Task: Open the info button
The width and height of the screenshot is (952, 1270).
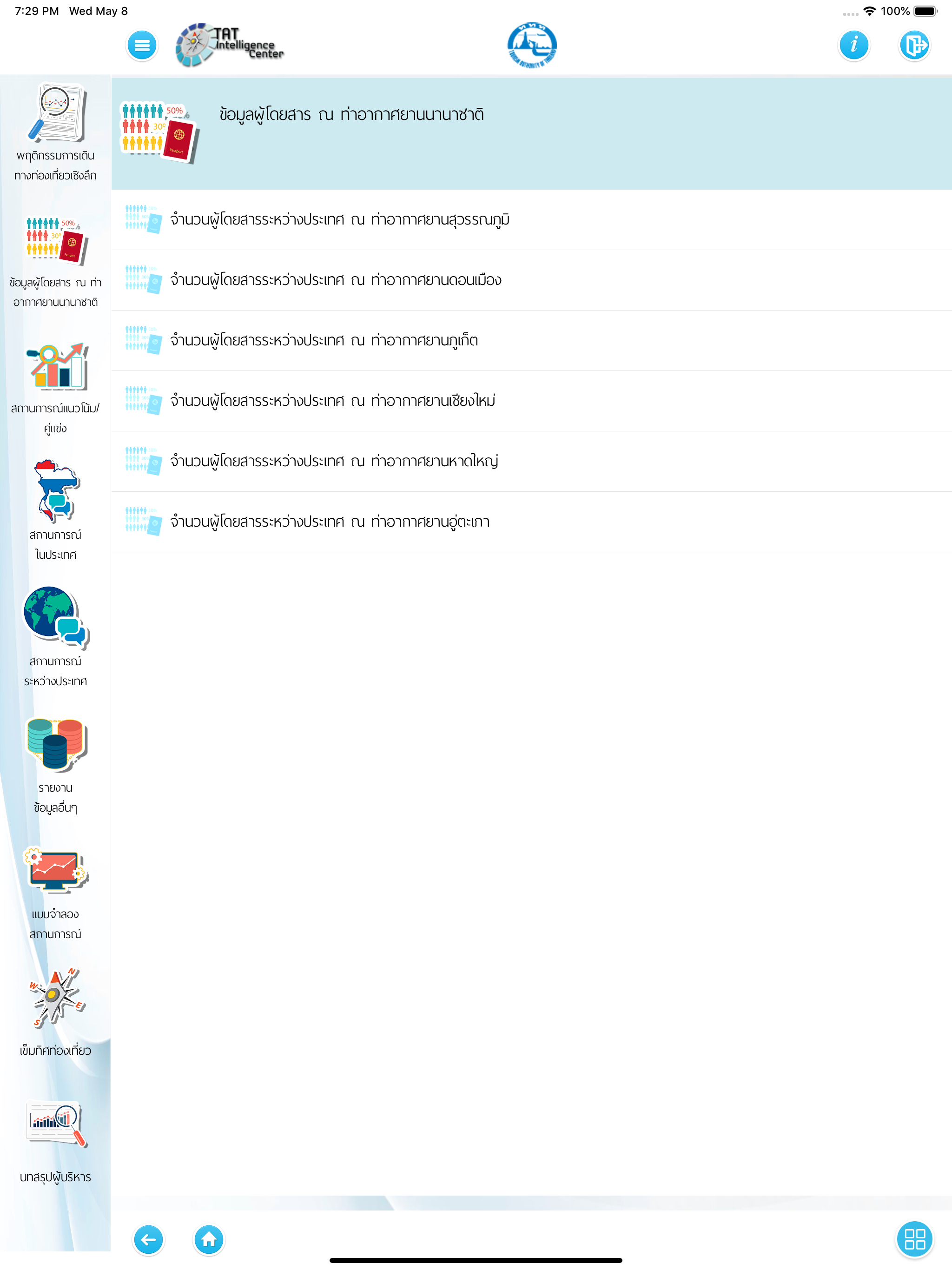Action: tap(854, 46)
